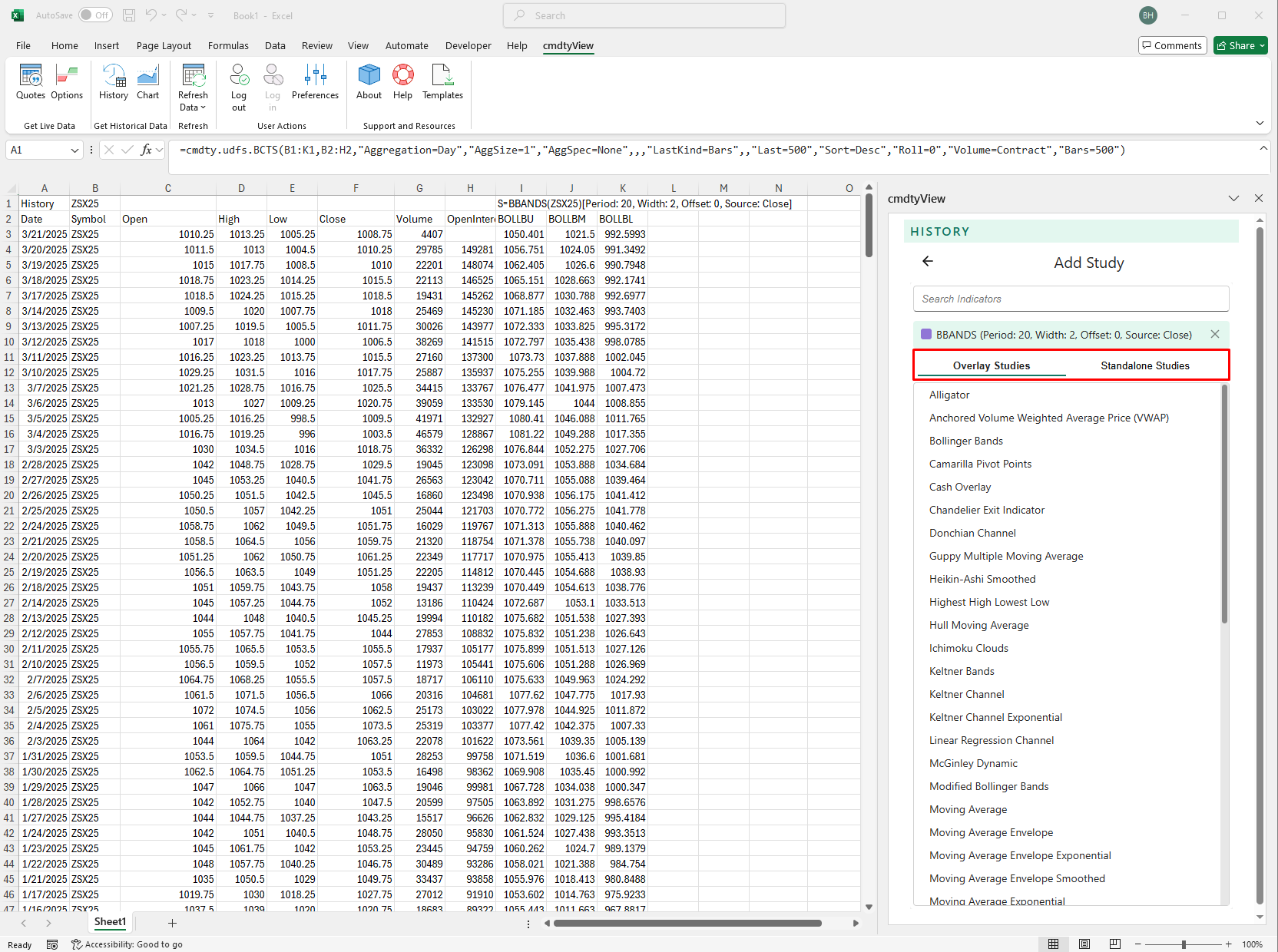Choose Moving Average Envelope Smoothed study
1278x952 pixels.
coord(1017,878)
